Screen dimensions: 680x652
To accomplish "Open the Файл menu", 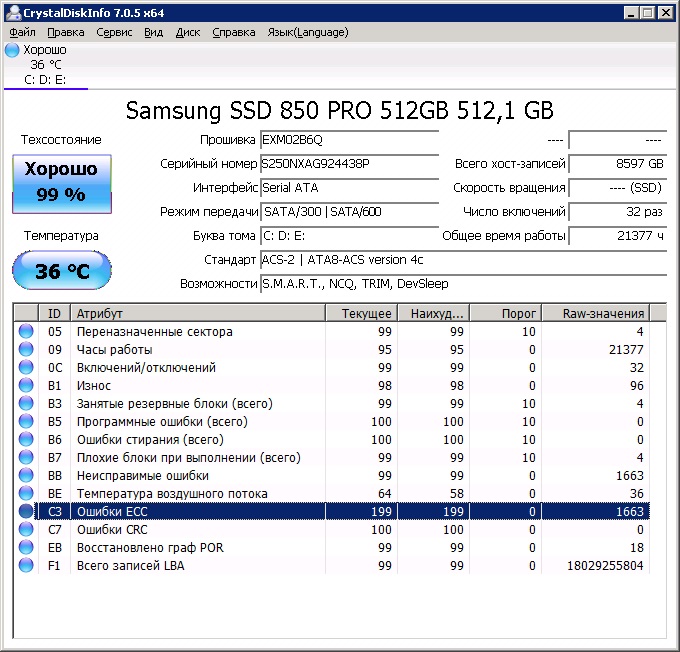I will 22,33.
